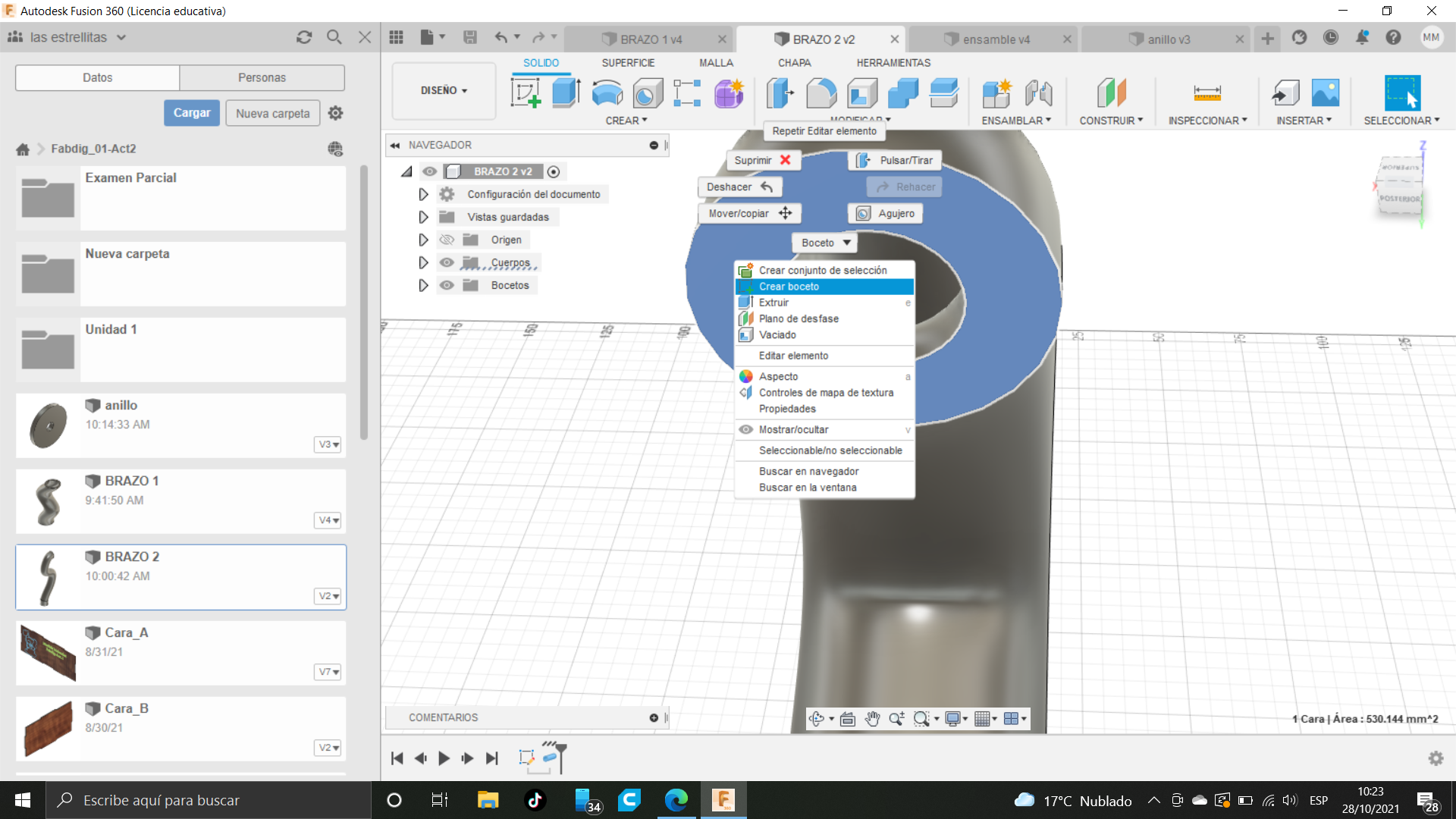1456x819 pixels.
Task: Expand the Vistas guardadas tree node
Action: coord(423,217)
